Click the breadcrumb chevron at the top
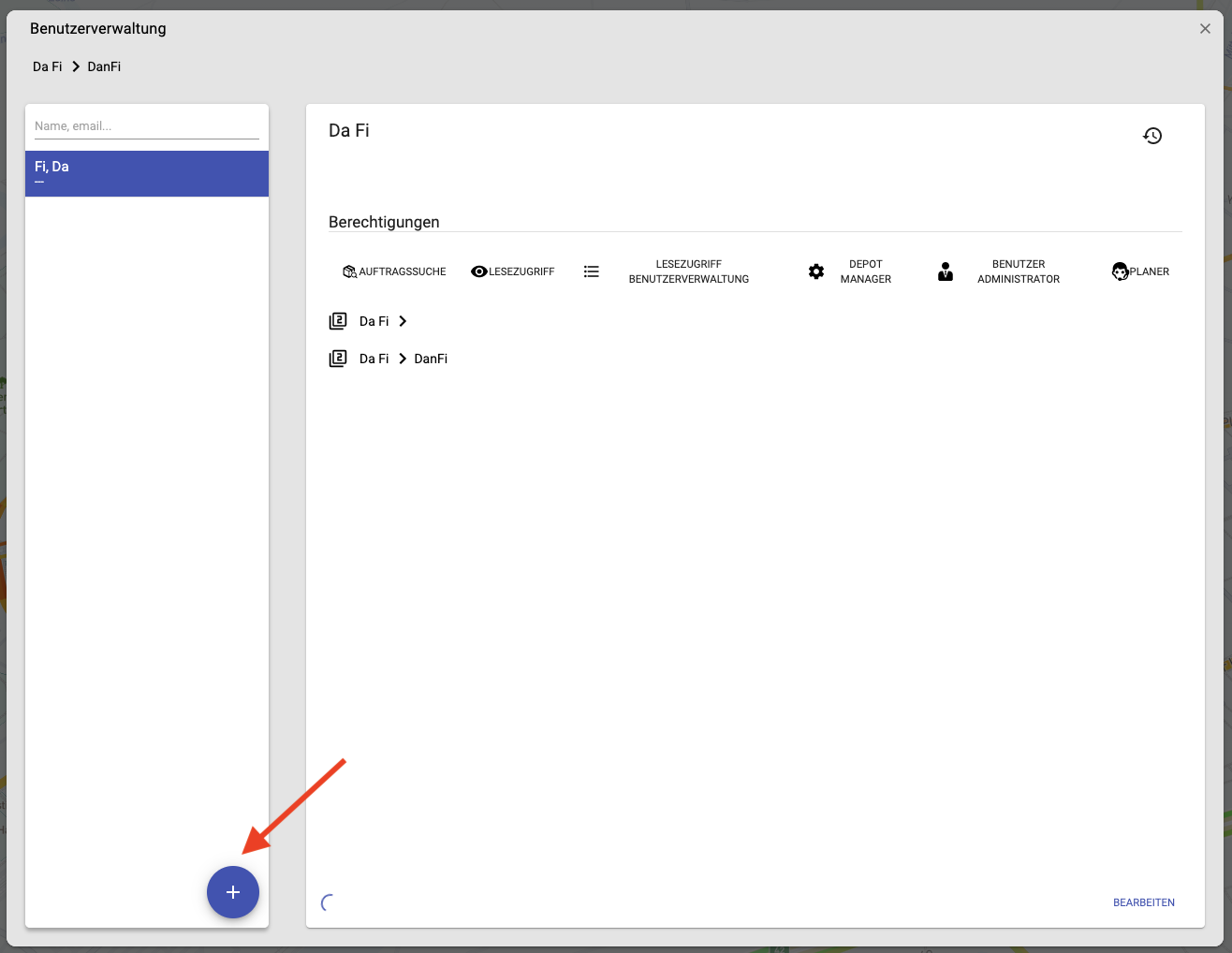 76,66
